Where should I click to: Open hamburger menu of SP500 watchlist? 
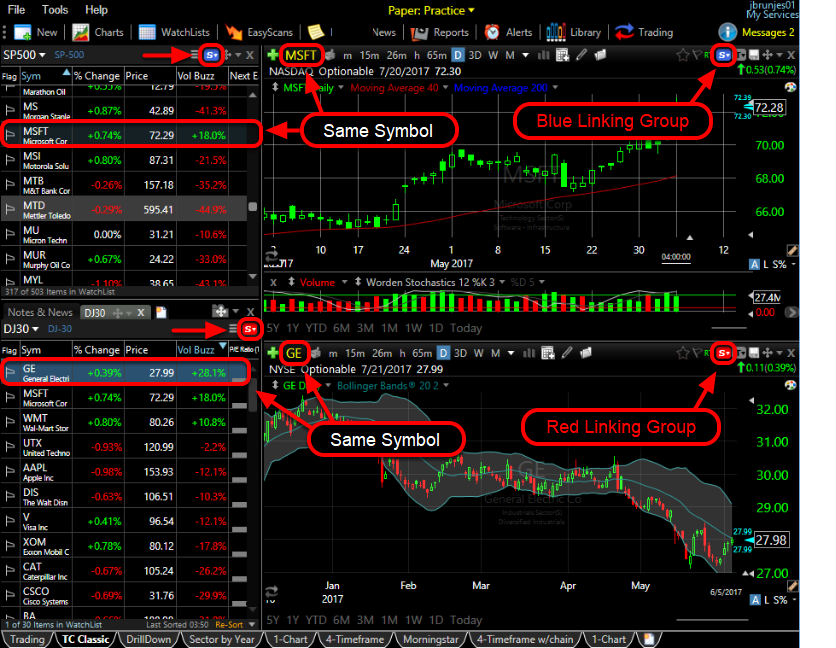point(195,54)
